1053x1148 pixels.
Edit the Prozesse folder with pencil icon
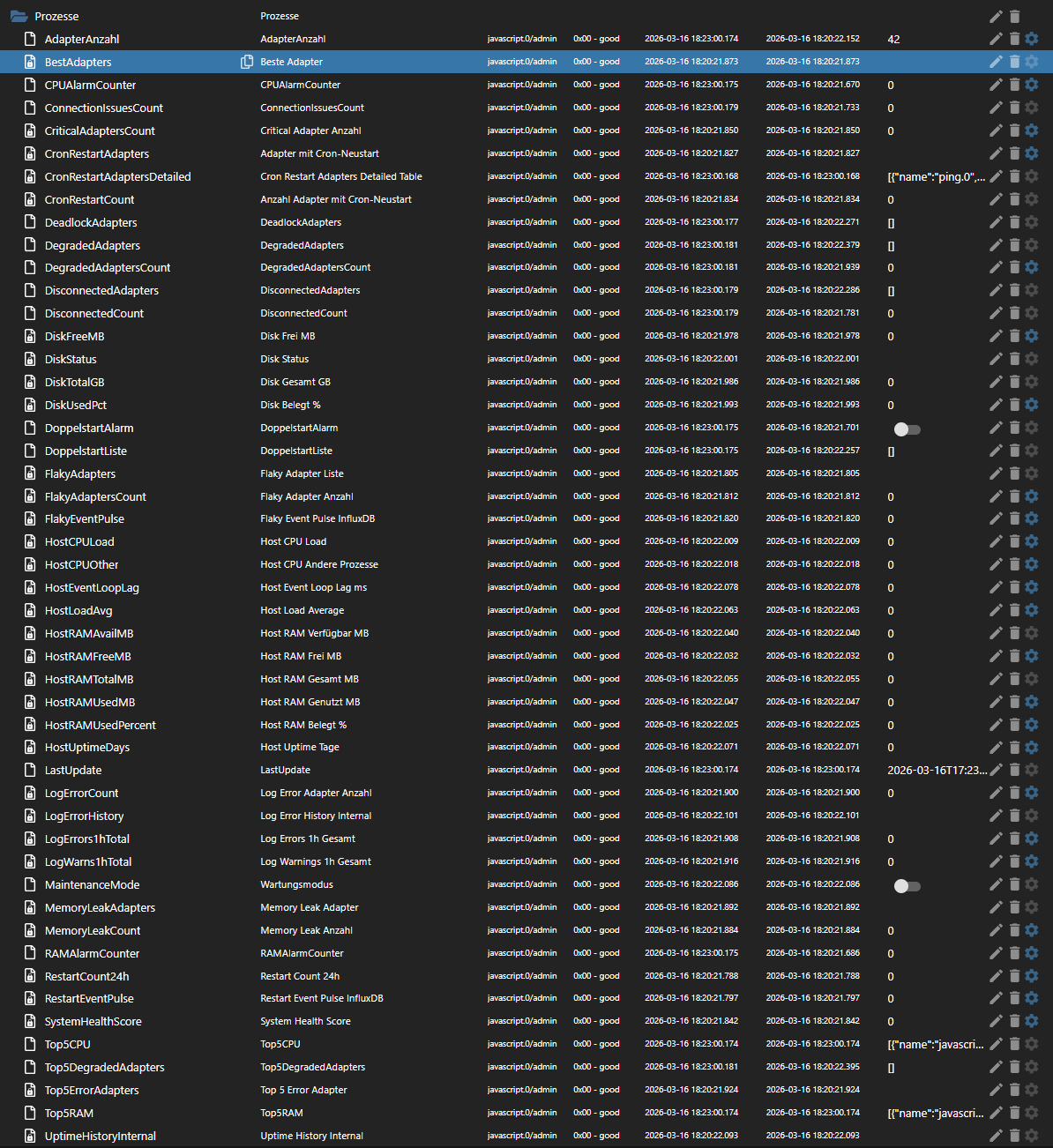coord(996,16)
